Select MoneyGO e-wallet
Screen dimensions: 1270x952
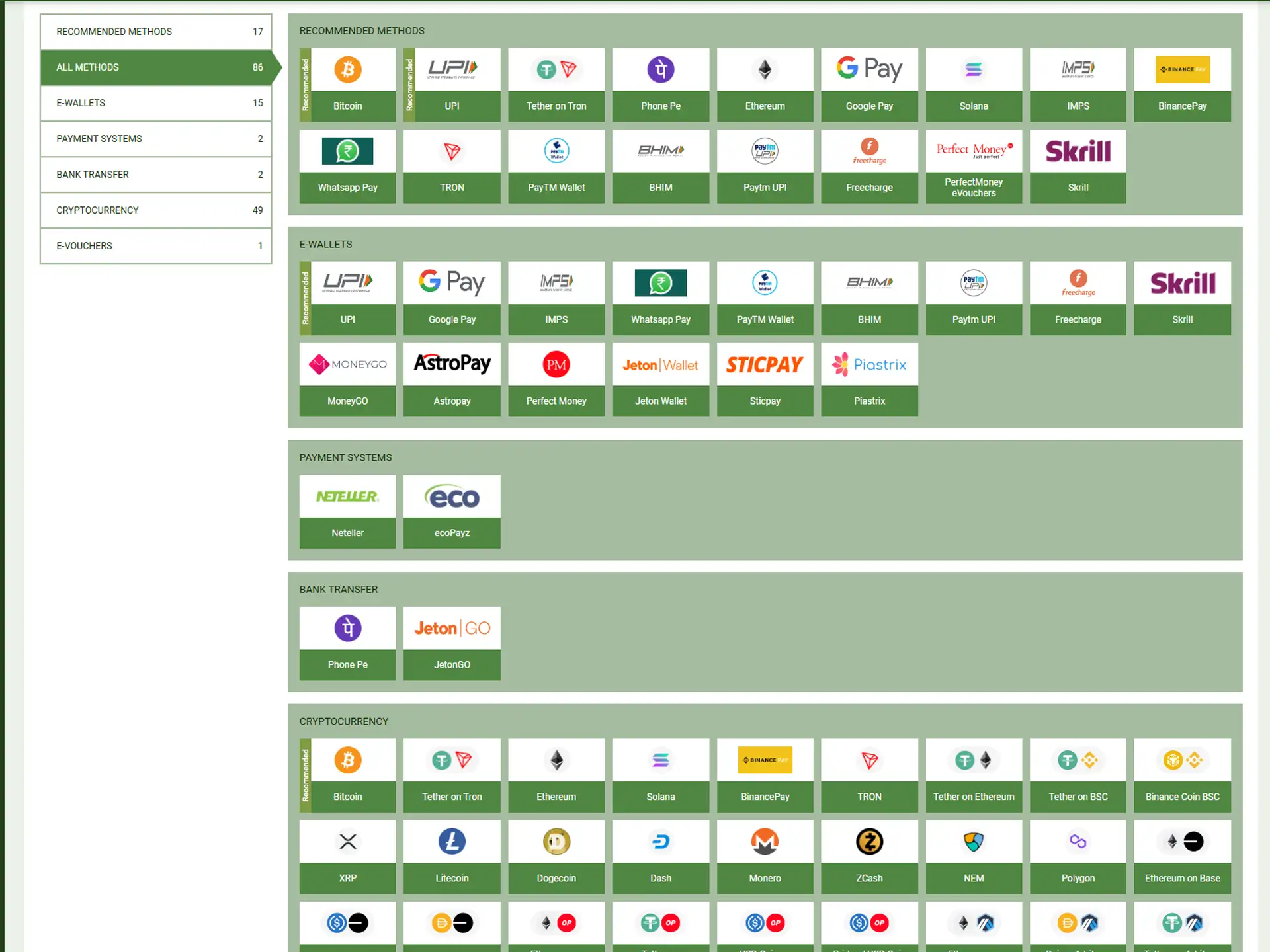pyautogui.click(x=347, y=379)
